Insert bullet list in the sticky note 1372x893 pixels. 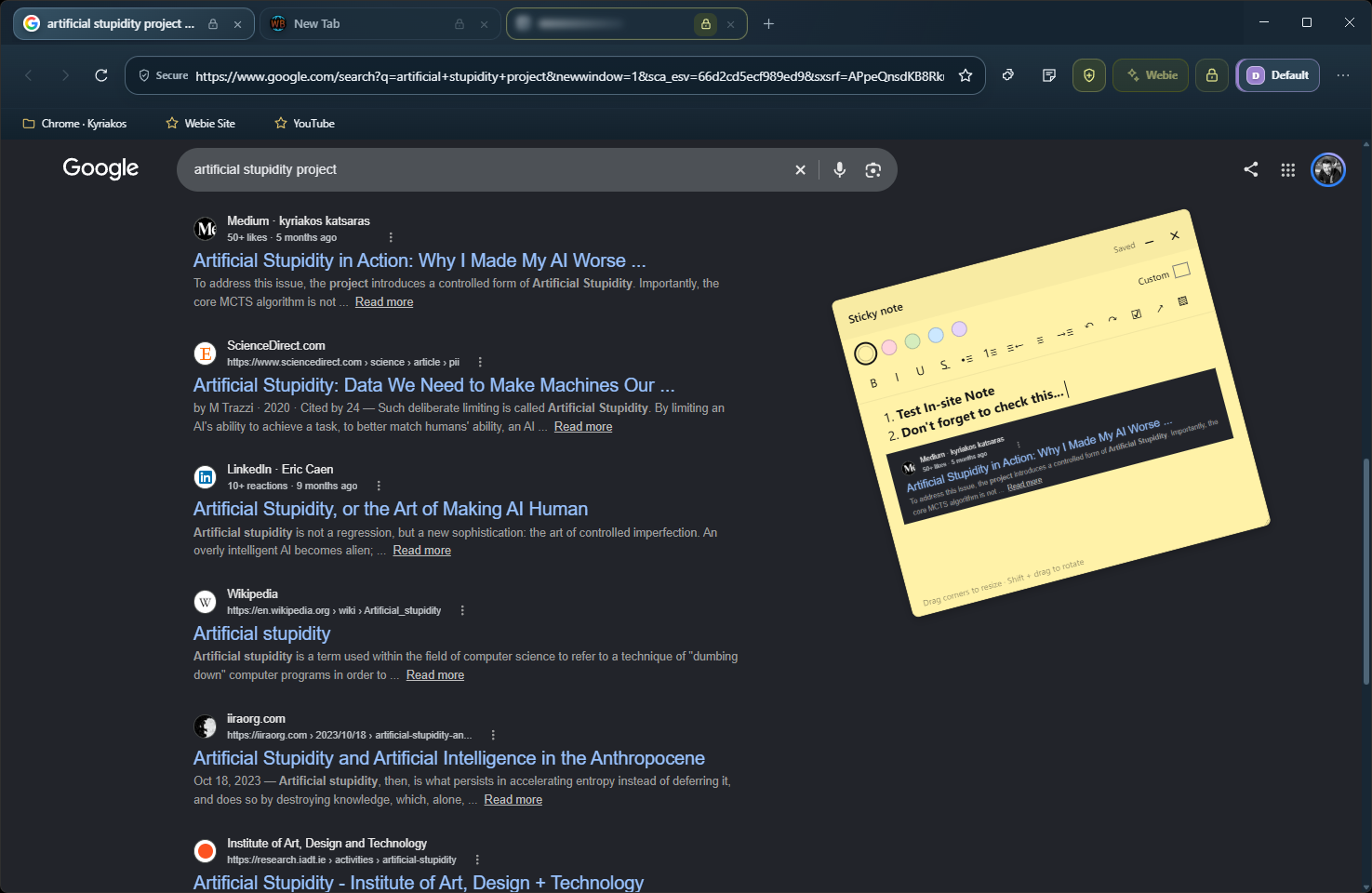[x=966, y=358]
